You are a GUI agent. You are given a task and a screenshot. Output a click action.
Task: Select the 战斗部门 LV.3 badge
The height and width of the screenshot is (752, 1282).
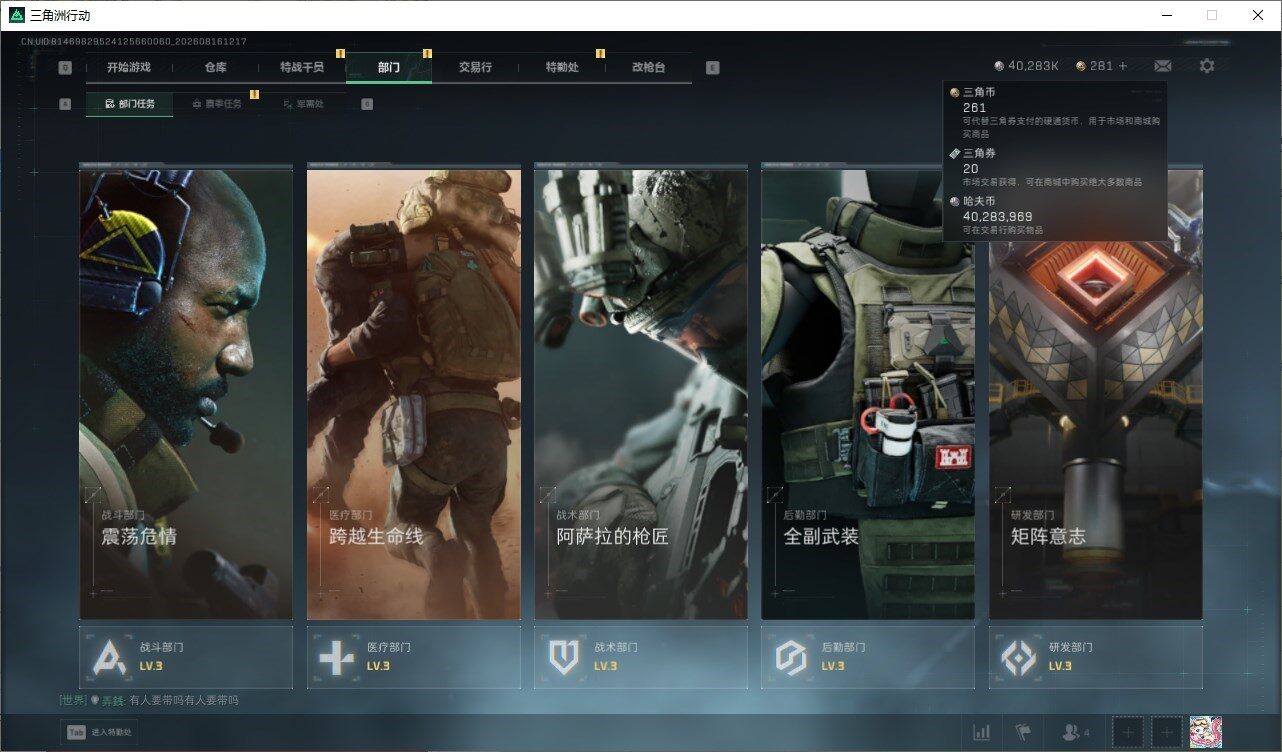pyautogui.click(x=186, y=657)
